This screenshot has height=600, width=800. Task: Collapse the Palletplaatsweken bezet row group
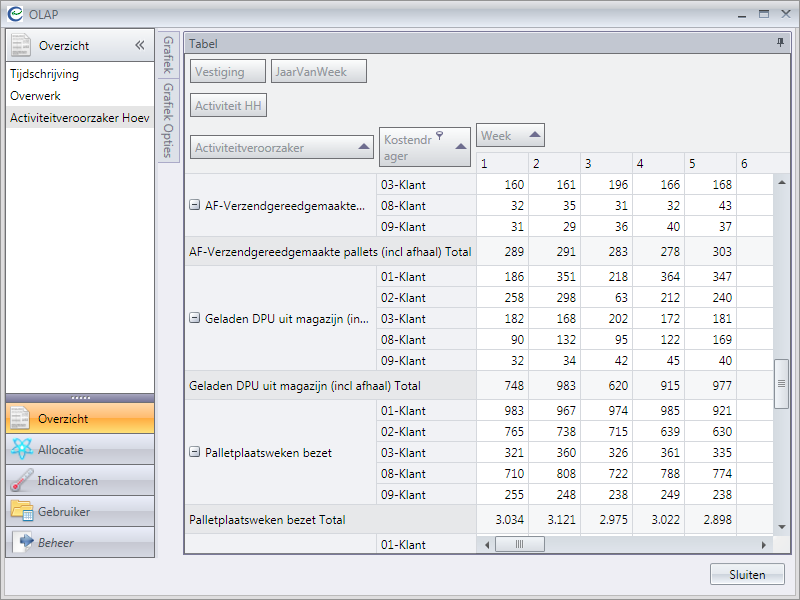[195, 452]
